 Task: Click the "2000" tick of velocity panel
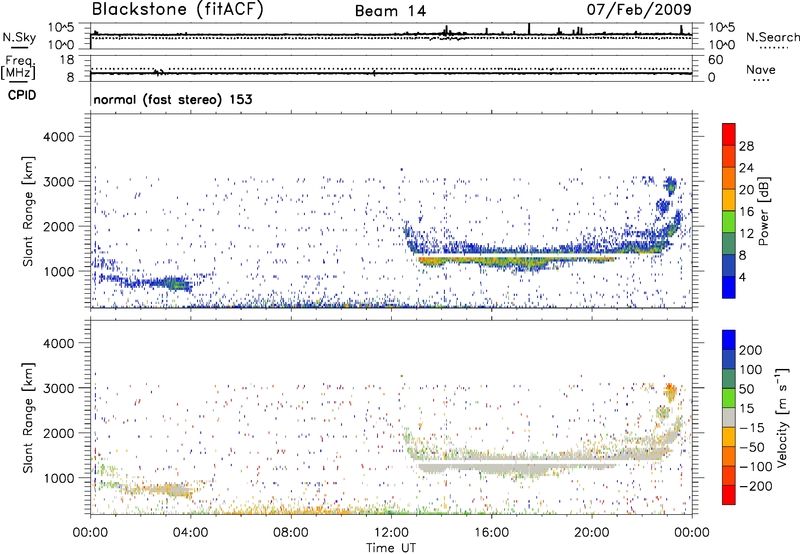click(x=58, y=433)
